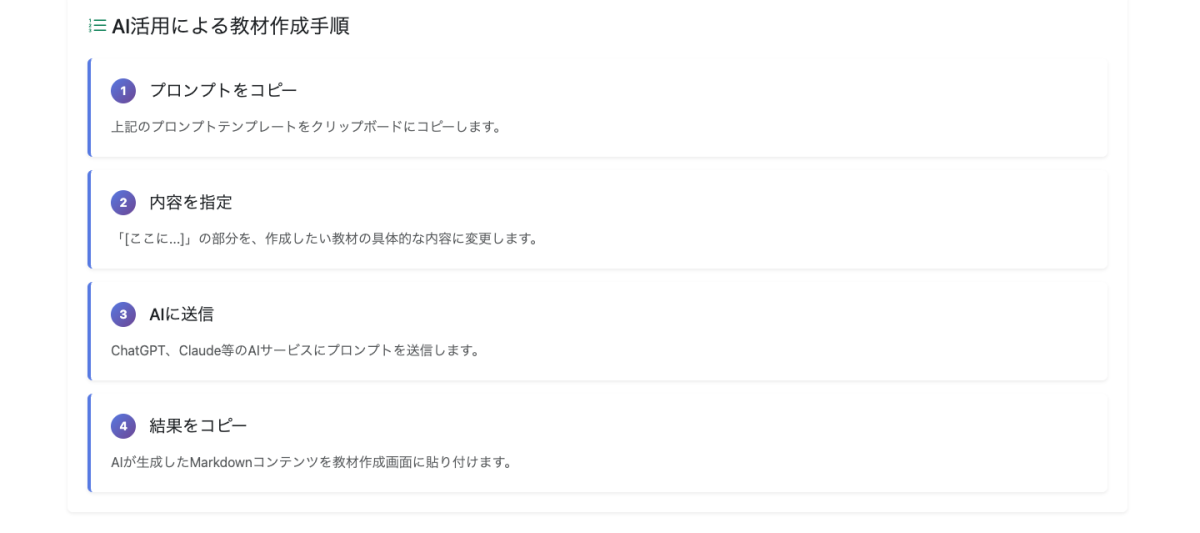This screenshot has width=1200, height=533.
Task: Click the 結果をコピー step title
Action: pos(198,427)
